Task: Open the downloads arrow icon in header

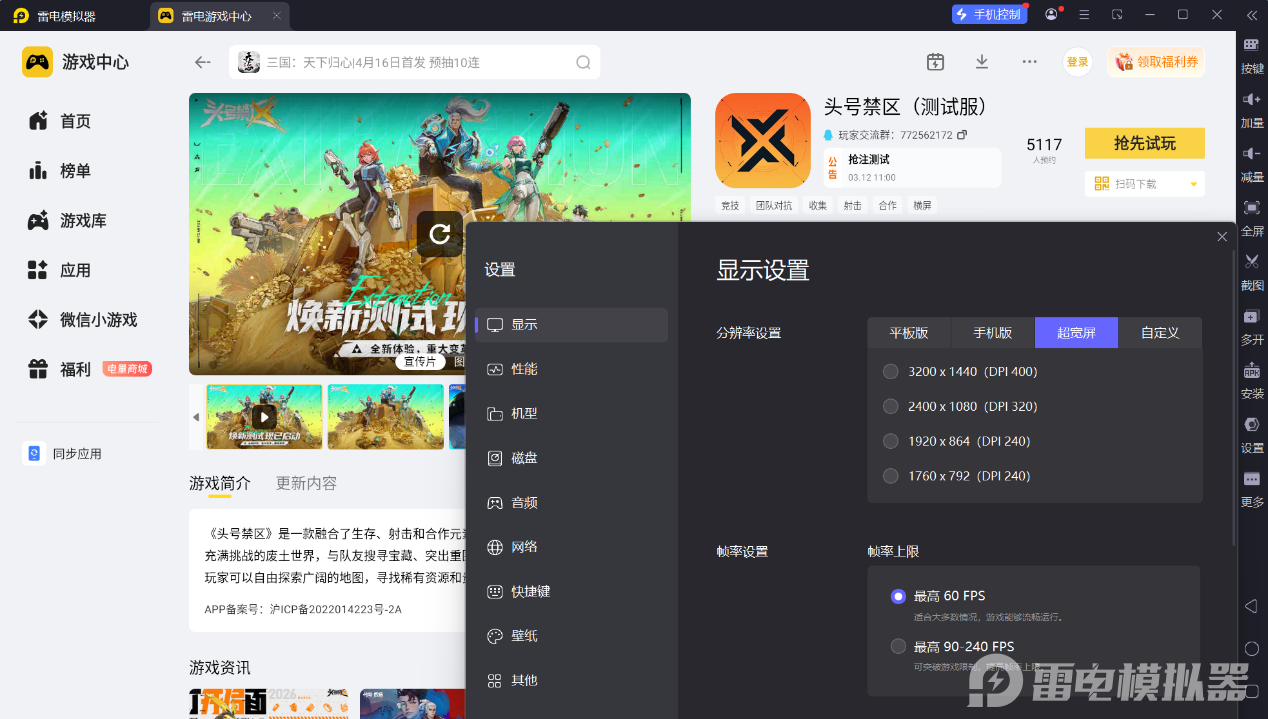Action: [982, 62]
